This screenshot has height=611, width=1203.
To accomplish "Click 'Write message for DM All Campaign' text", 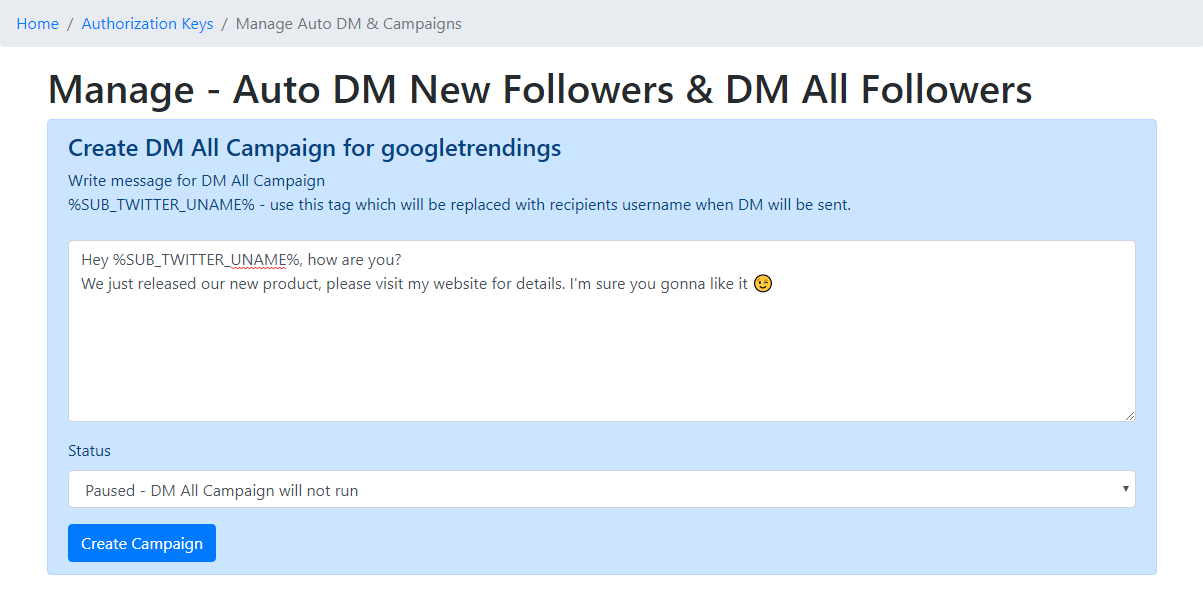I will [x=196, y=181].
